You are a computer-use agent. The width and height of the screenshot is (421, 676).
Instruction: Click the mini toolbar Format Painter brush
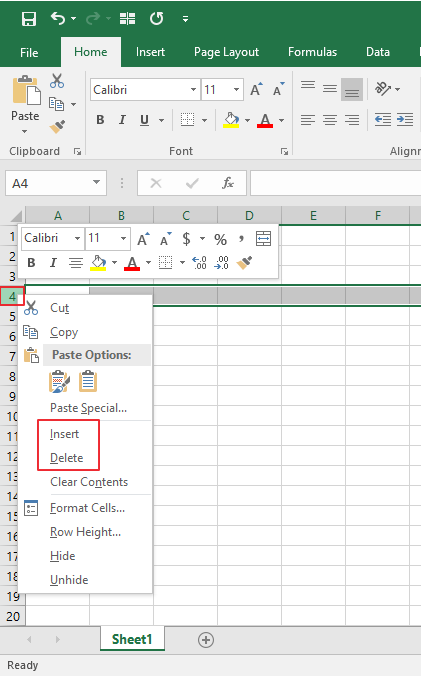(x=244, y=263)
